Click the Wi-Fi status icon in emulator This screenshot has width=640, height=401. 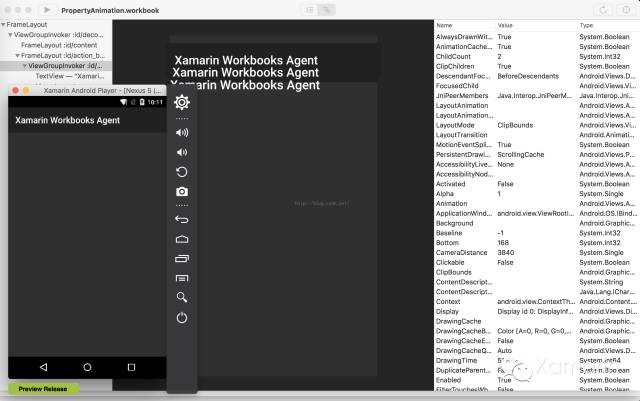[x=124, y=102]
